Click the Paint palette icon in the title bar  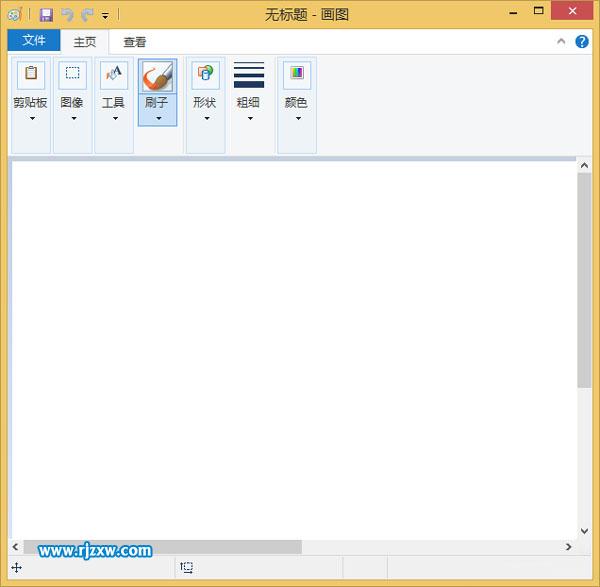[x=14, y=15]
